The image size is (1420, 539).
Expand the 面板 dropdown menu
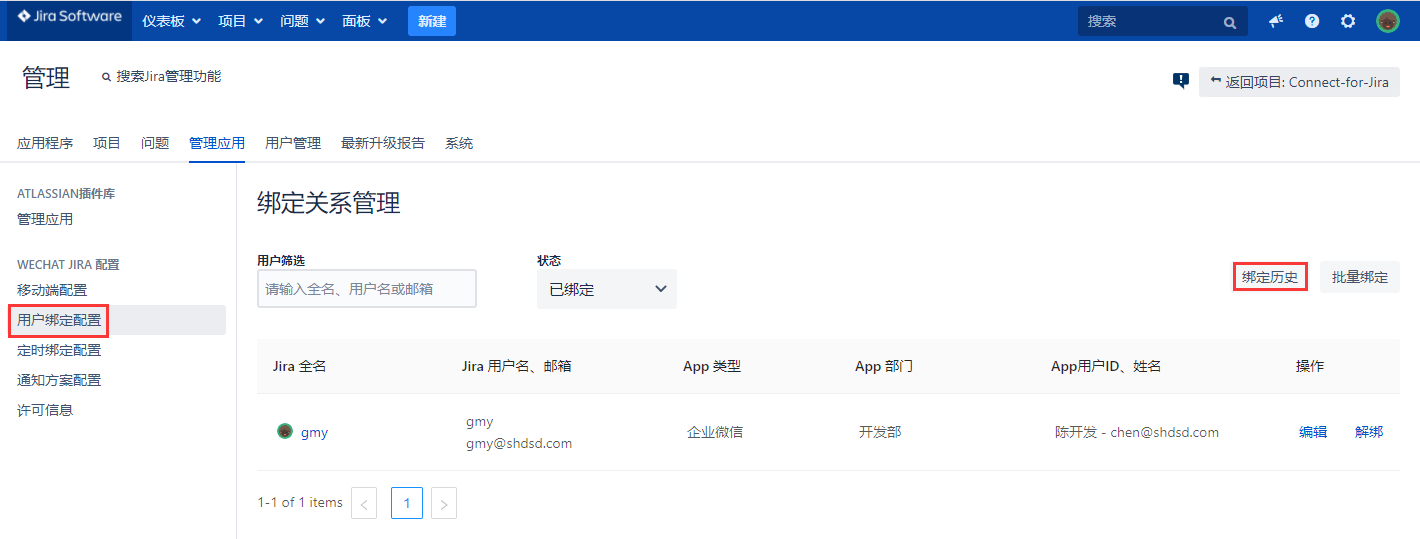click(x=364, y=21)
